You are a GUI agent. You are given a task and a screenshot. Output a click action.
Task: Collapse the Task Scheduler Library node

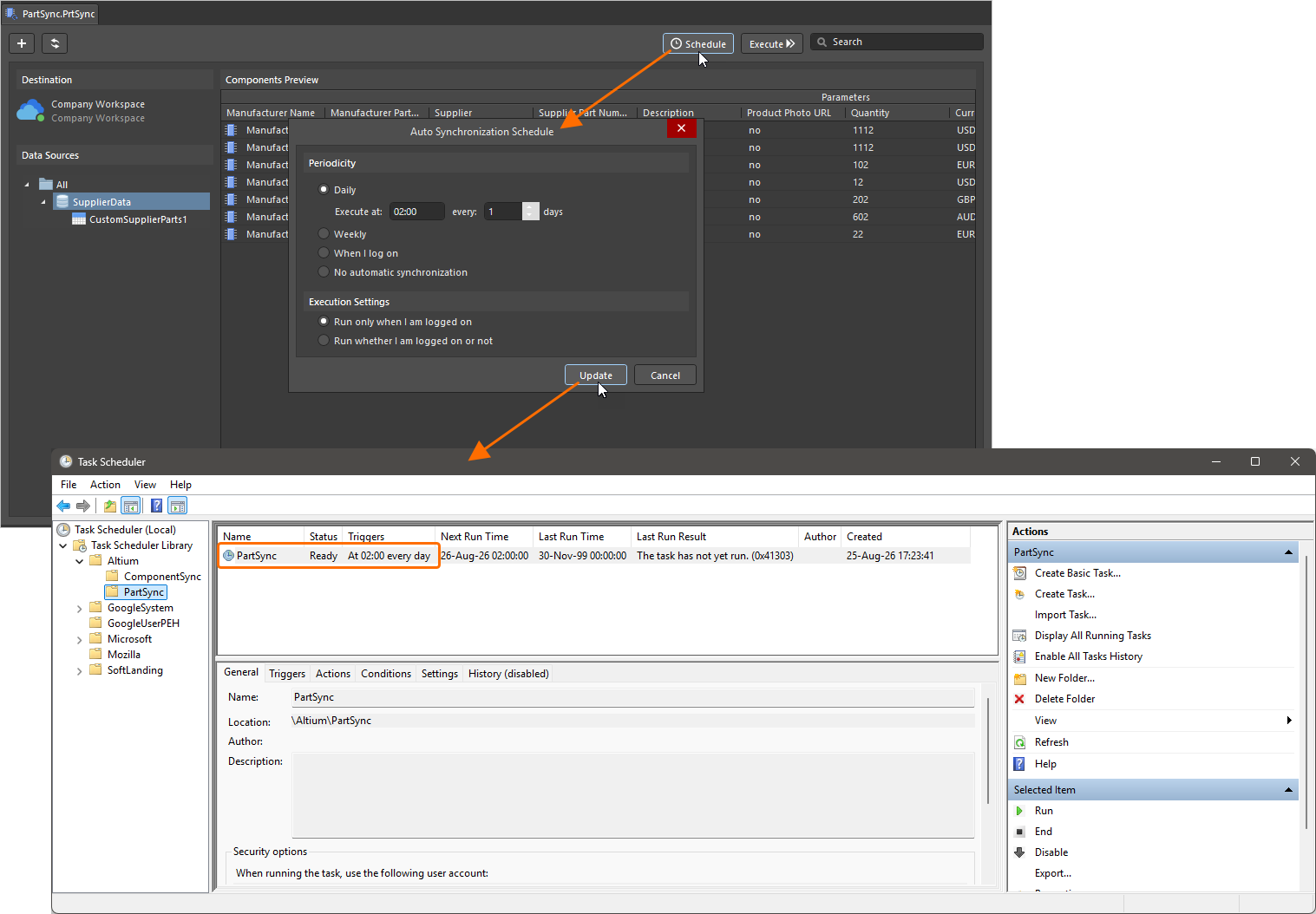coord(63,546)
